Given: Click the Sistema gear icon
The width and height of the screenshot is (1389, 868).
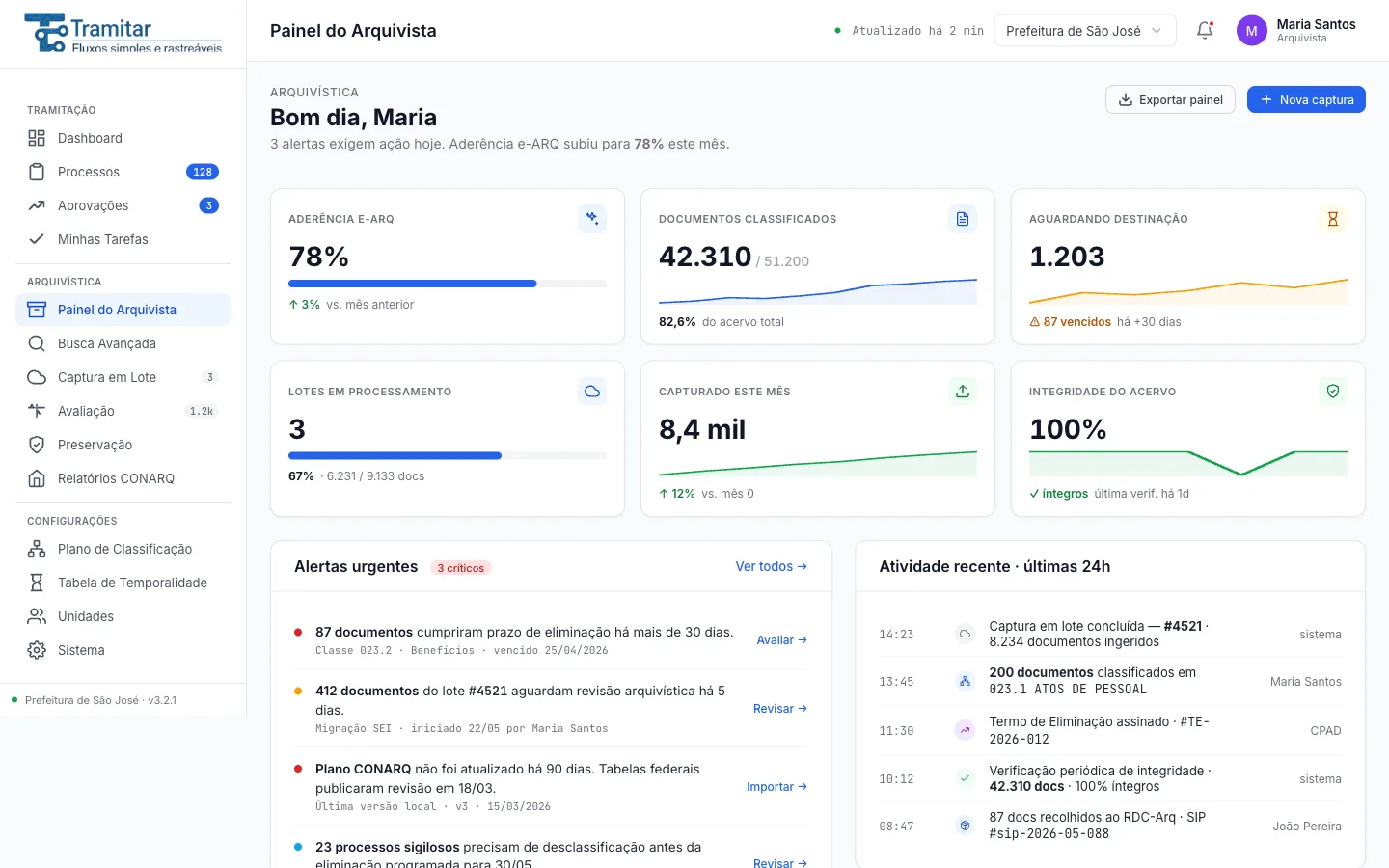Looking at the screenshot, I should [37, 650].
